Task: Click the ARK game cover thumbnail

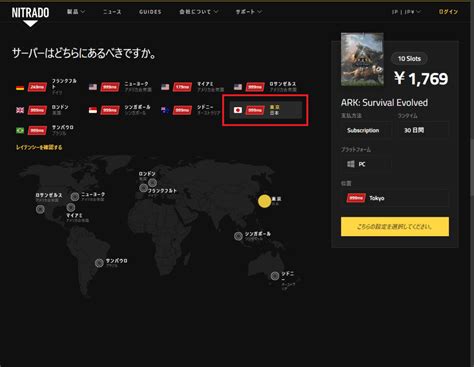Action: [x=362, y=59]
